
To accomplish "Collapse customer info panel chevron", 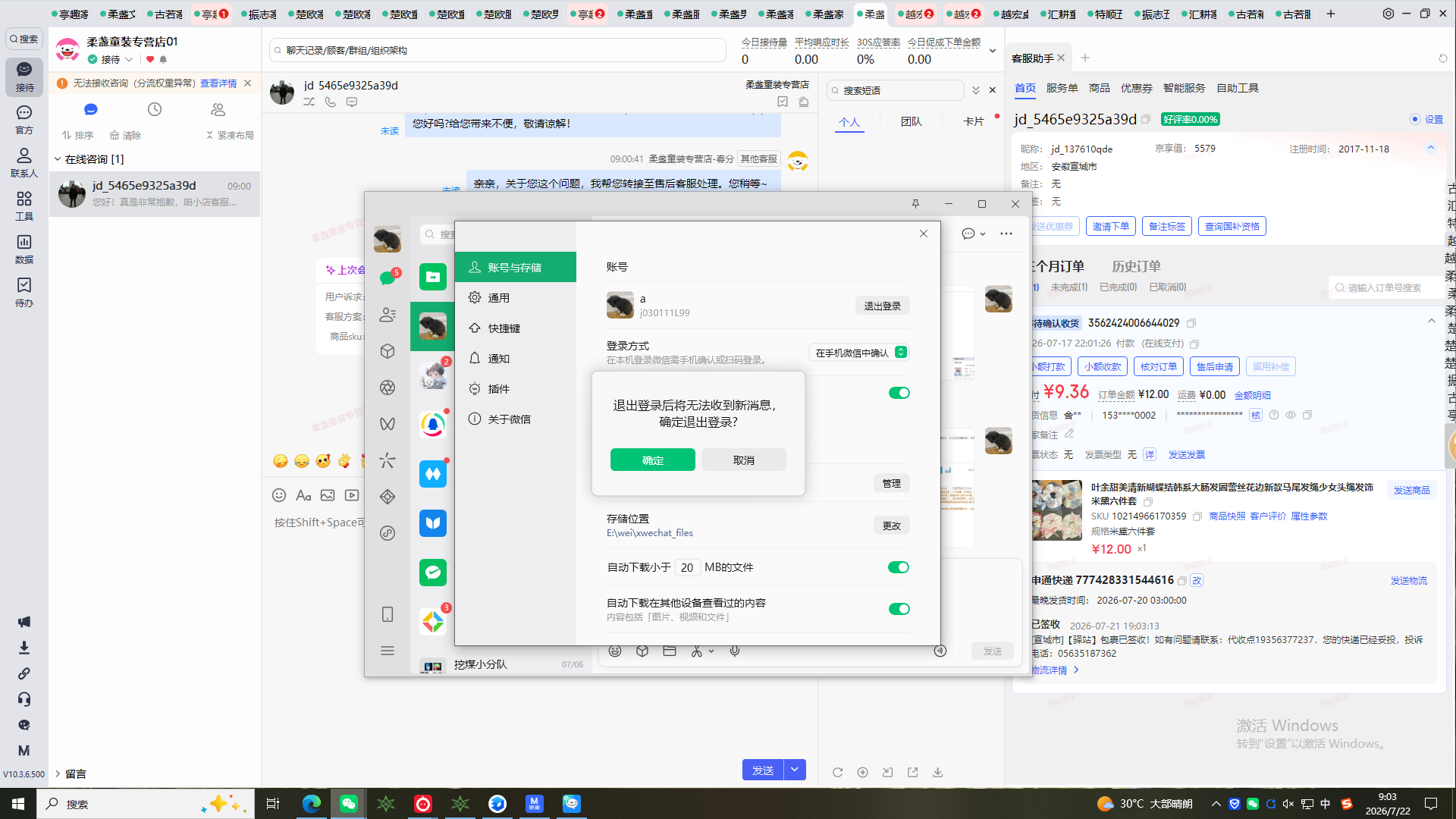I will [x=1431, y=148].
